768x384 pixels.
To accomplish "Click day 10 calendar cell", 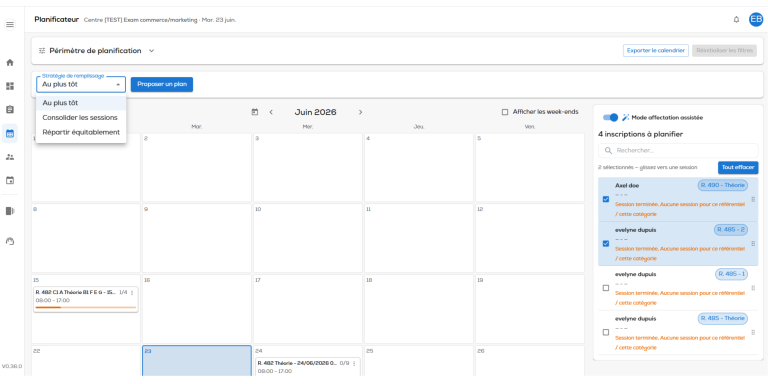I will coord(308,238).
